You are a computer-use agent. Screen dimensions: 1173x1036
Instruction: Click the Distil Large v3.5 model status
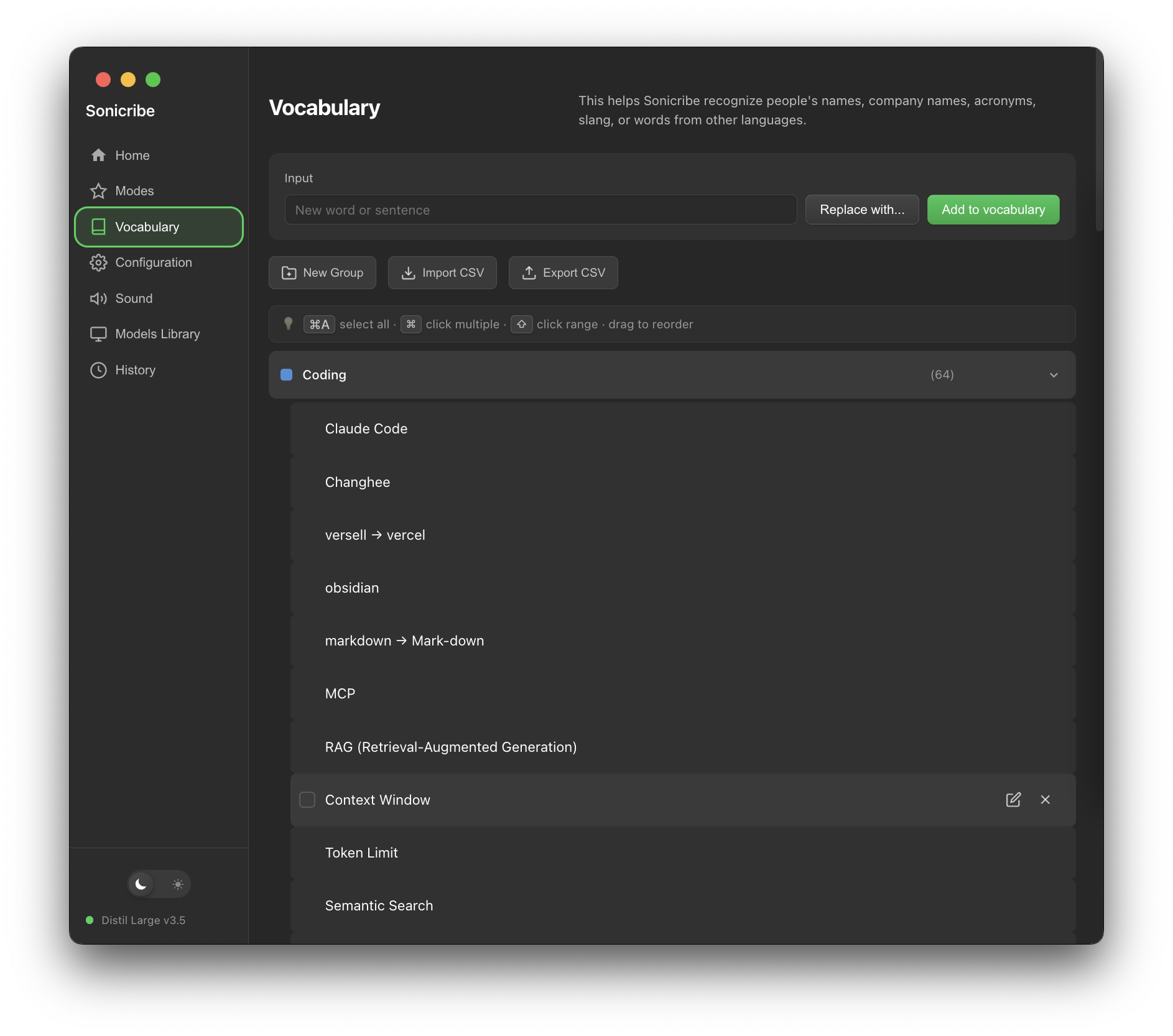(x=136, y=920)
